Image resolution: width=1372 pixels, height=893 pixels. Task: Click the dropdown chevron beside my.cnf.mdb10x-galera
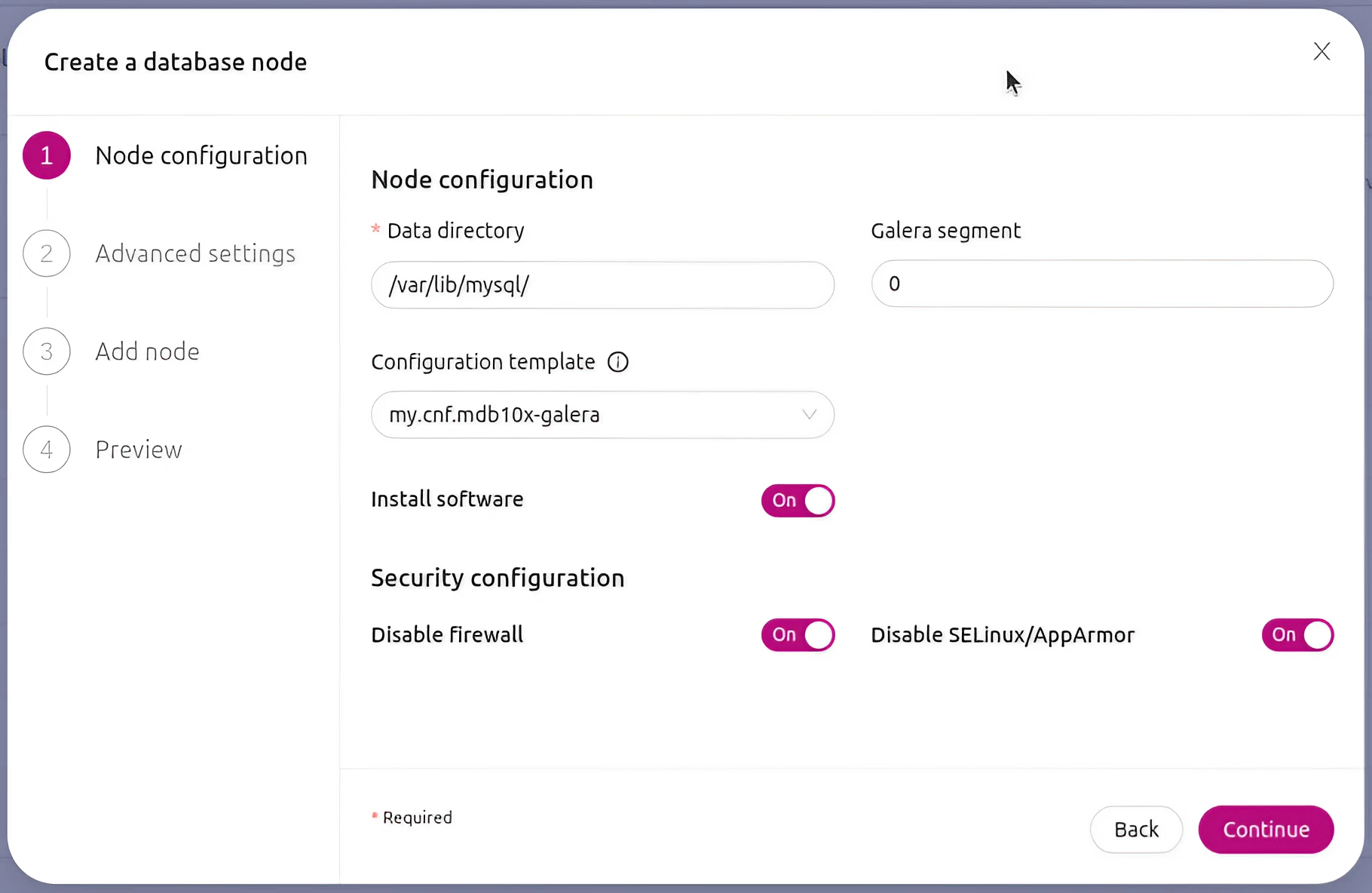point(809,415)
